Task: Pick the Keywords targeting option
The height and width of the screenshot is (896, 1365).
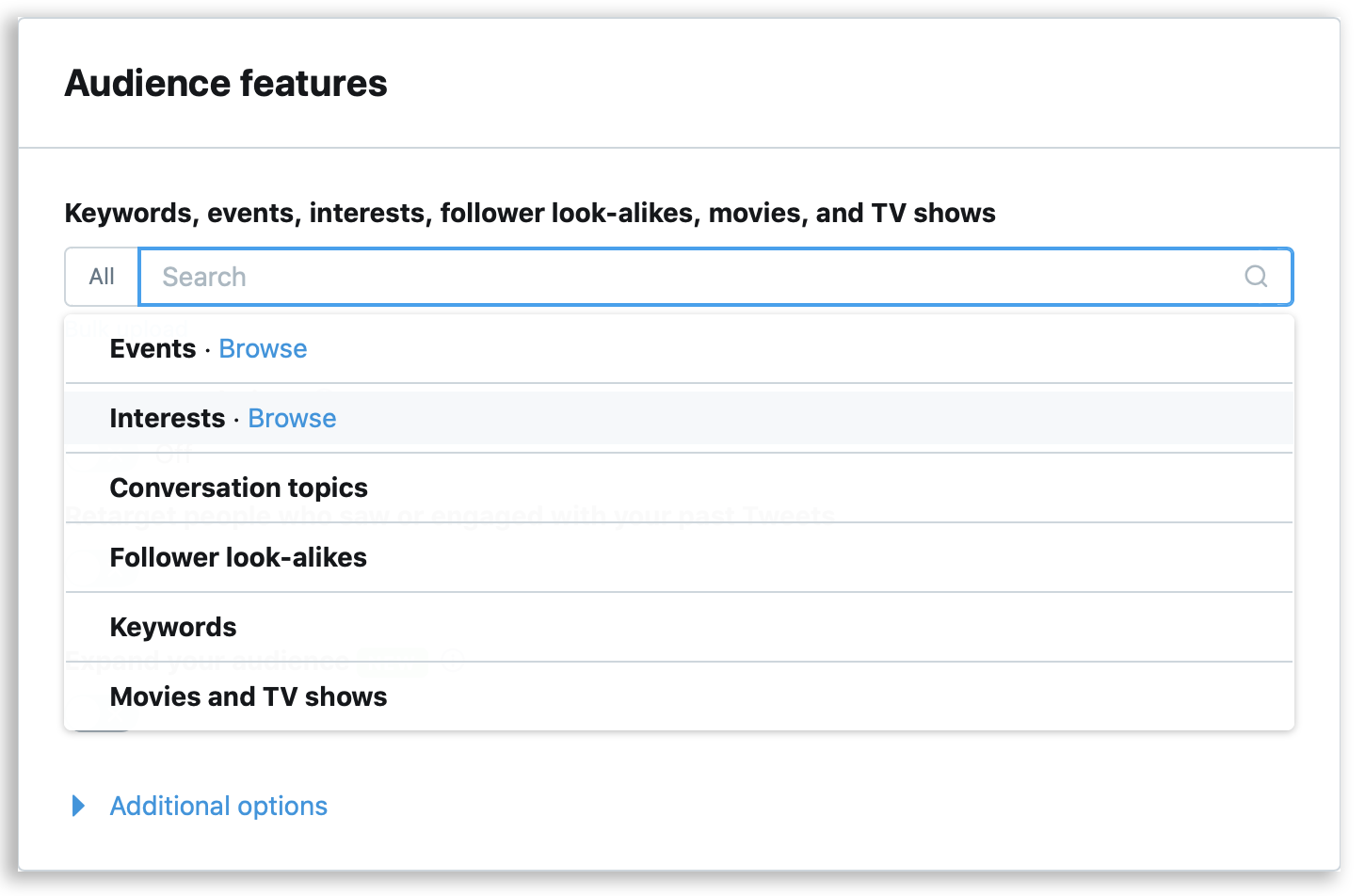Action: tap(679, 627)
